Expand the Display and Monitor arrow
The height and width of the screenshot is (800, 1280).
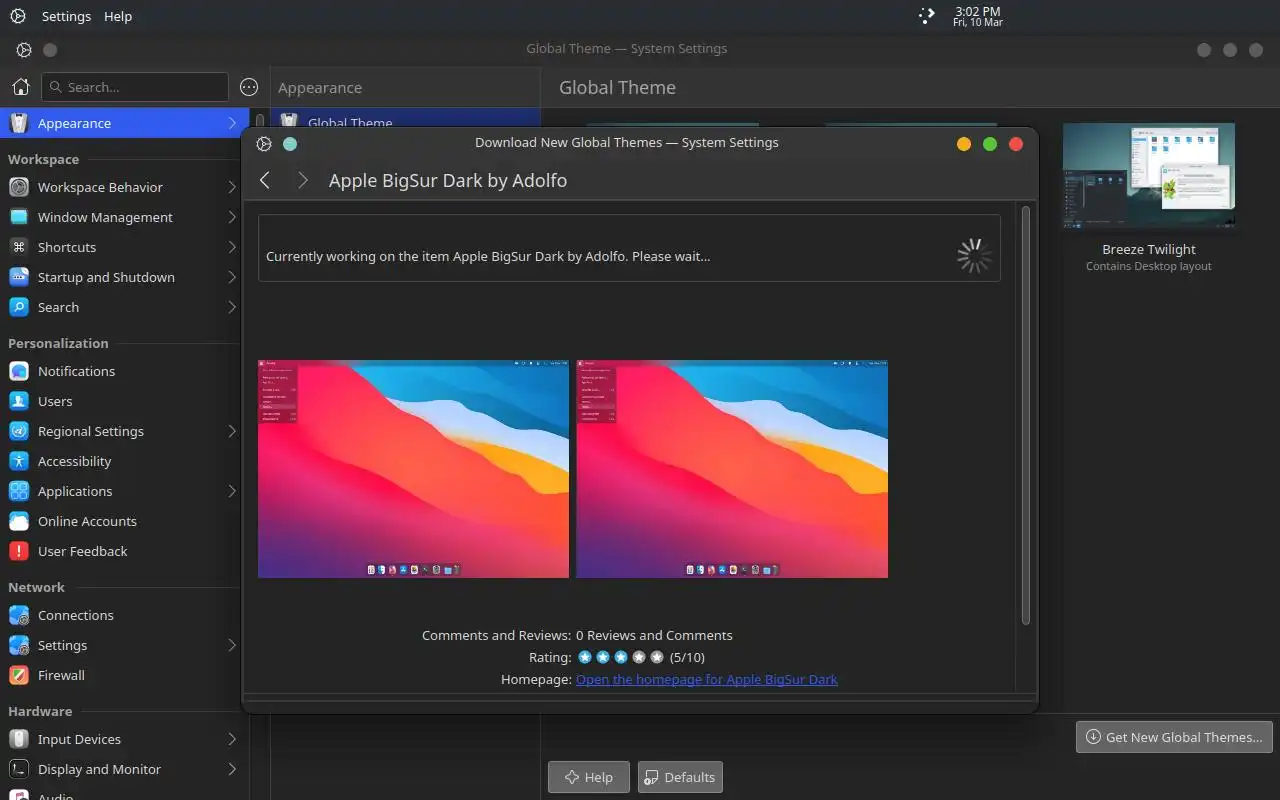pos(232,769)
